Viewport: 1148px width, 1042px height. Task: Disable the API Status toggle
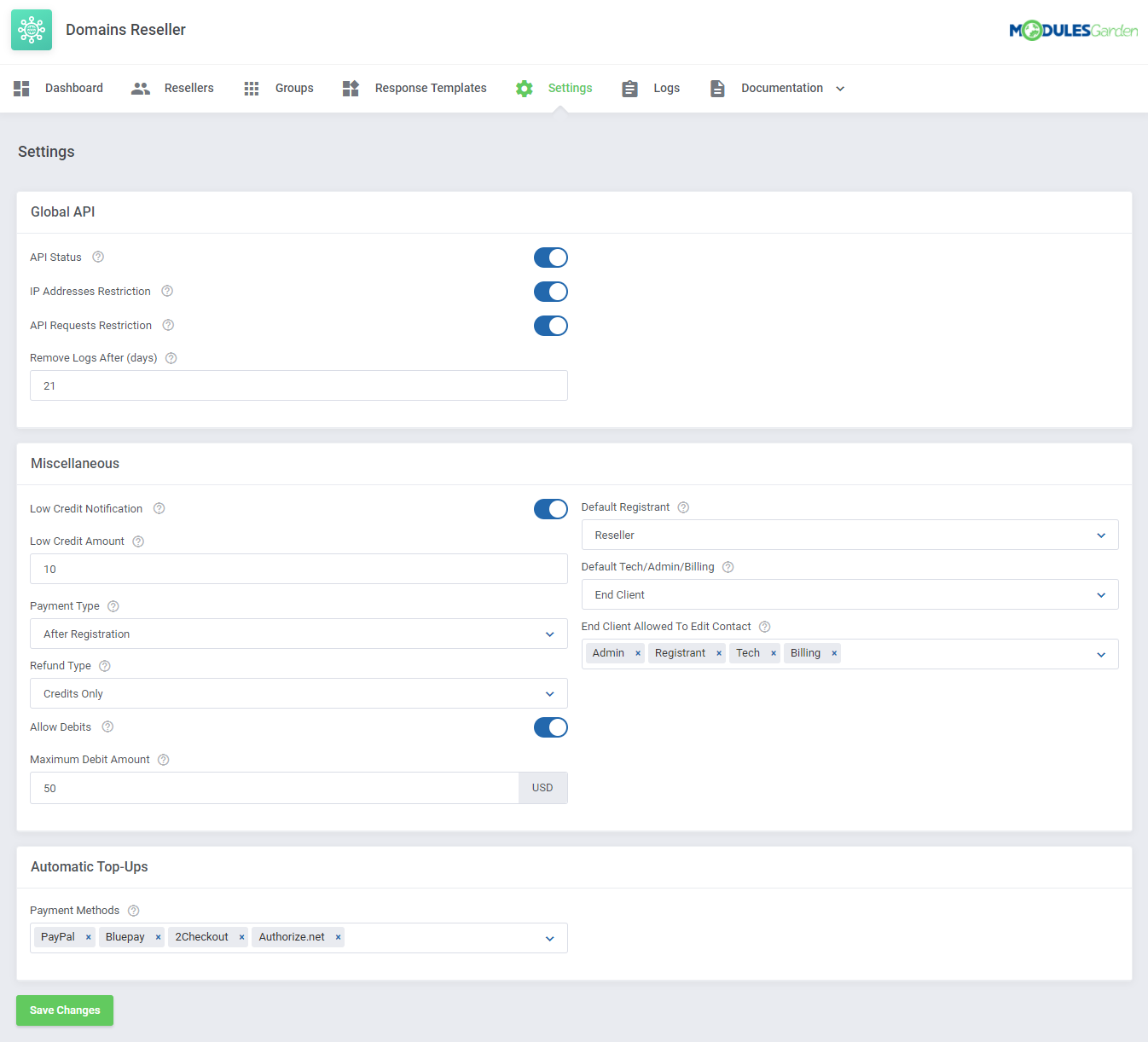(x=550, y=257)
